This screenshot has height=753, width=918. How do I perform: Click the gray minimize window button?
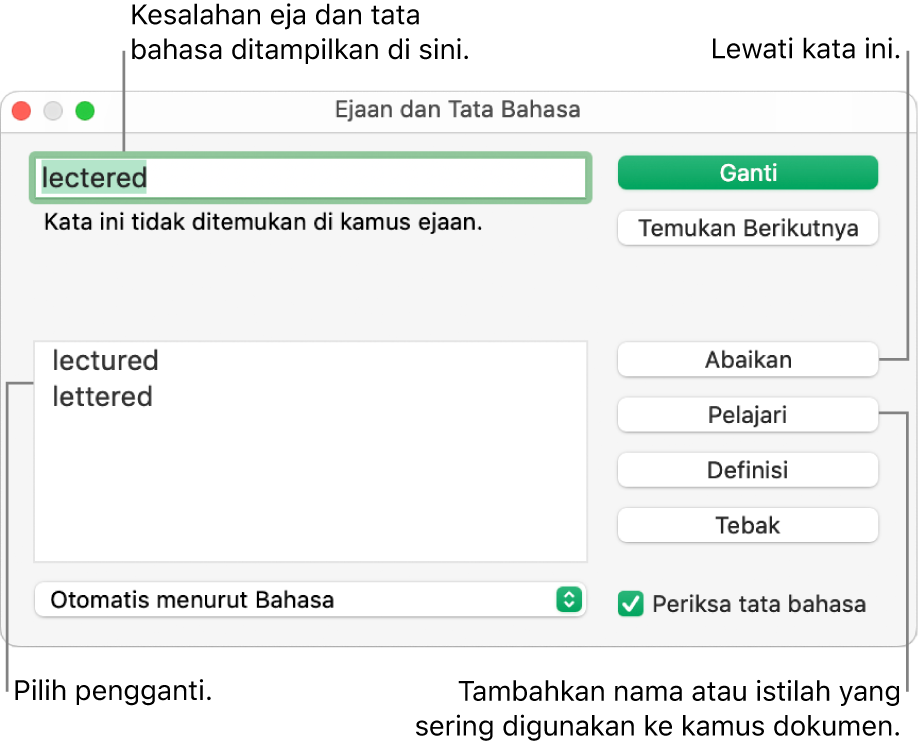53,112
